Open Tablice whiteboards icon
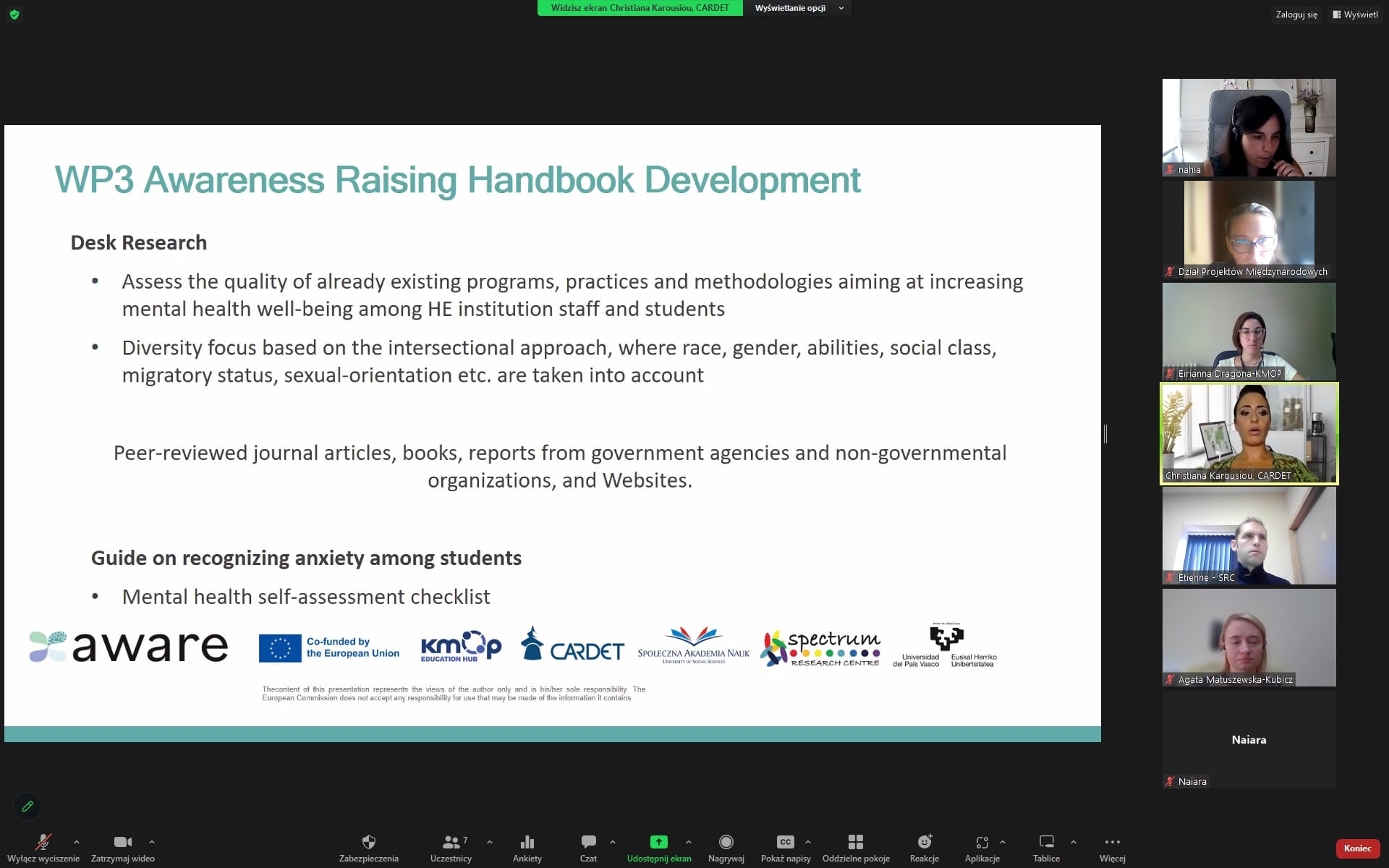 pos(1047,842)
